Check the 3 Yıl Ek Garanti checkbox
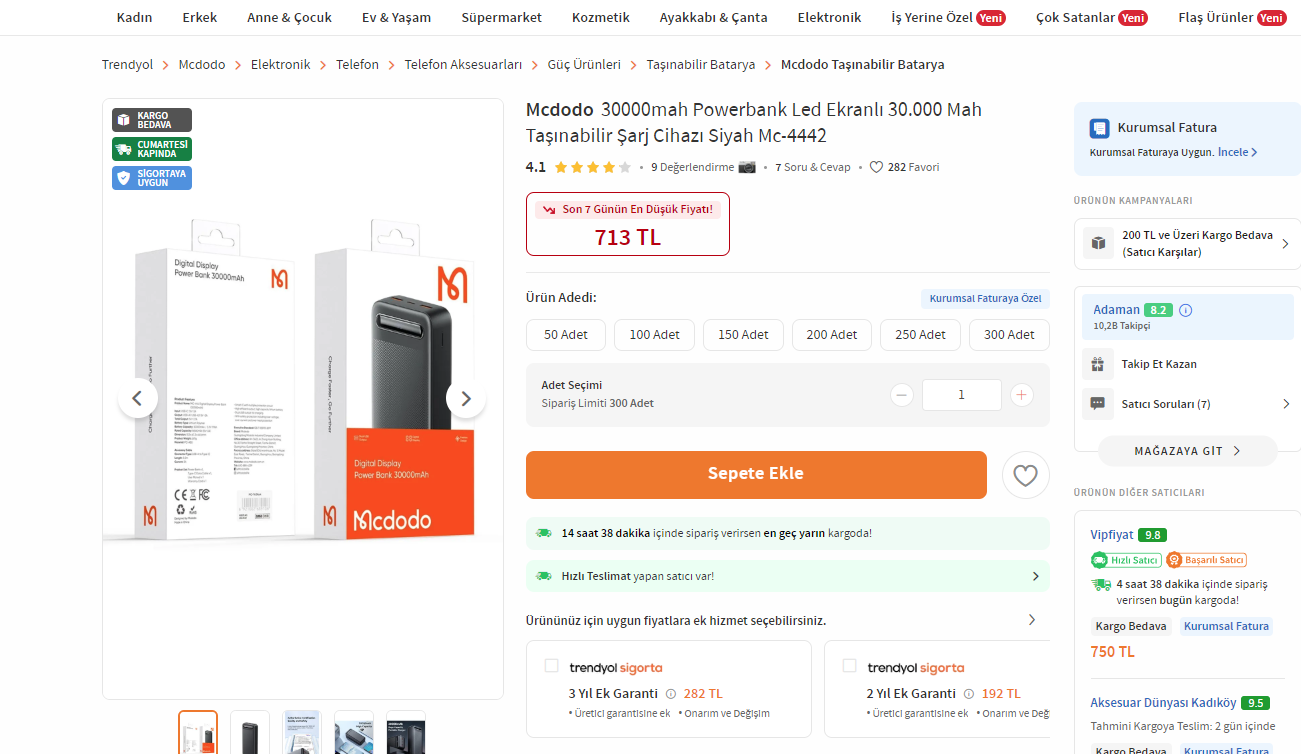 (551, 666)
